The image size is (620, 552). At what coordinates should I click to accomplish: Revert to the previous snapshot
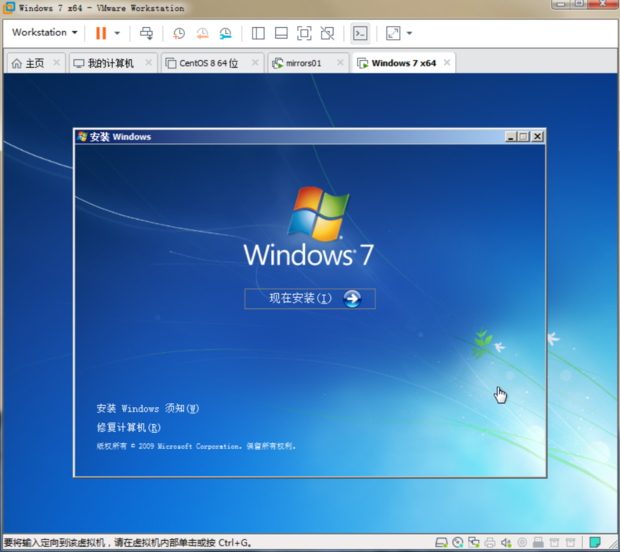click(x=202, y=33)
